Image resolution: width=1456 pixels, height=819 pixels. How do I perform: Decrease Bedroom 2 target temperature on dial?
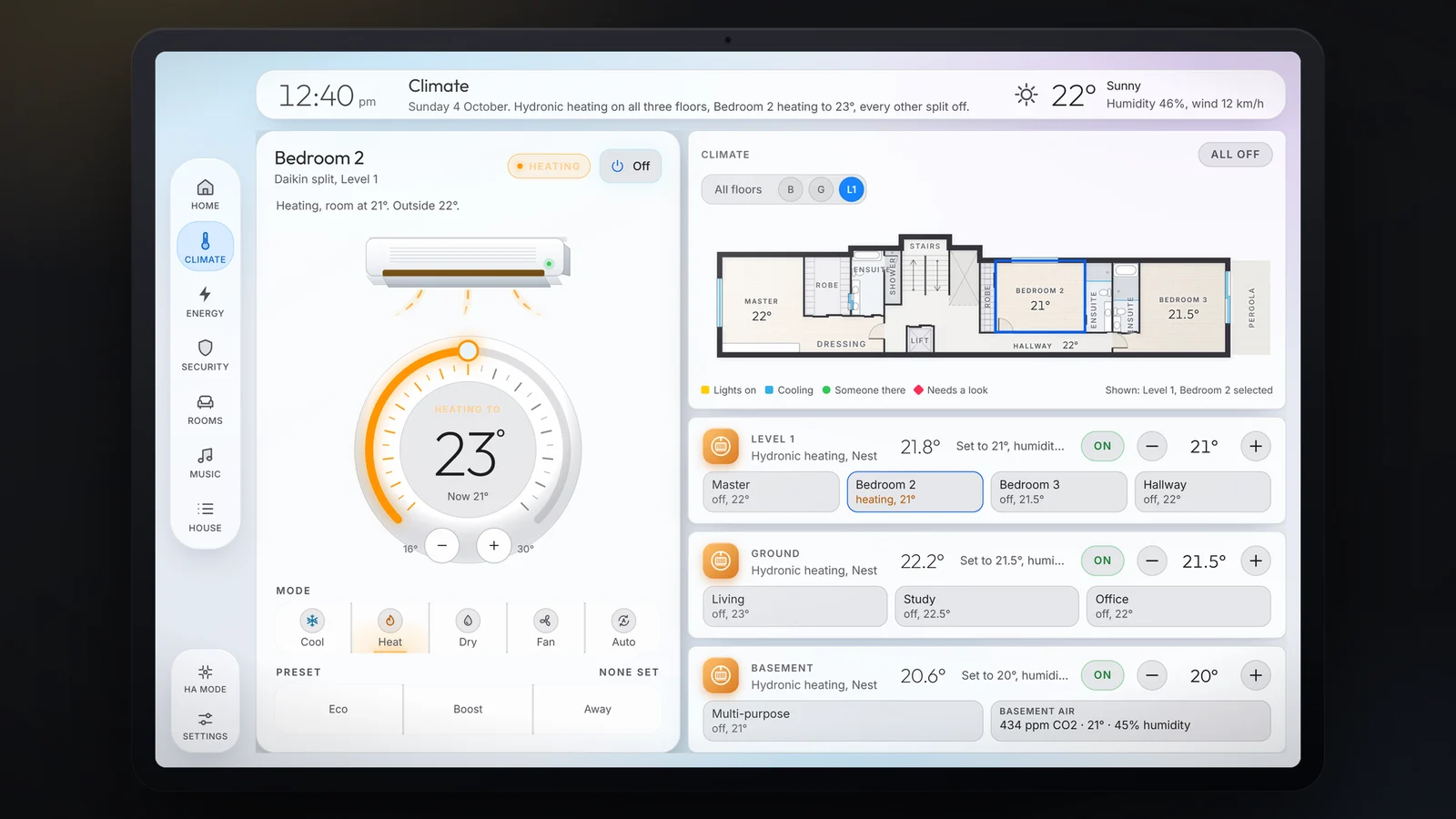pos(442,545)
